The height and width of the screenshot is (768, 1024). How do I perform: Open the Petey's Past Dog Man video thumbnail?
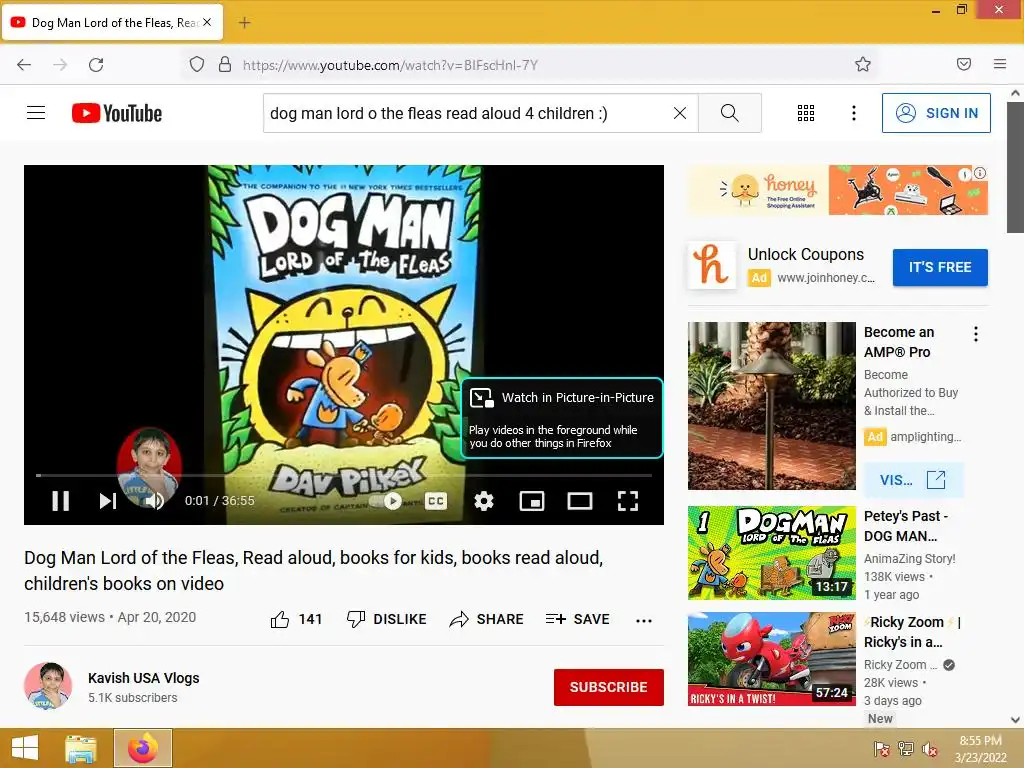pyautogui.click(x=771, y=552)
